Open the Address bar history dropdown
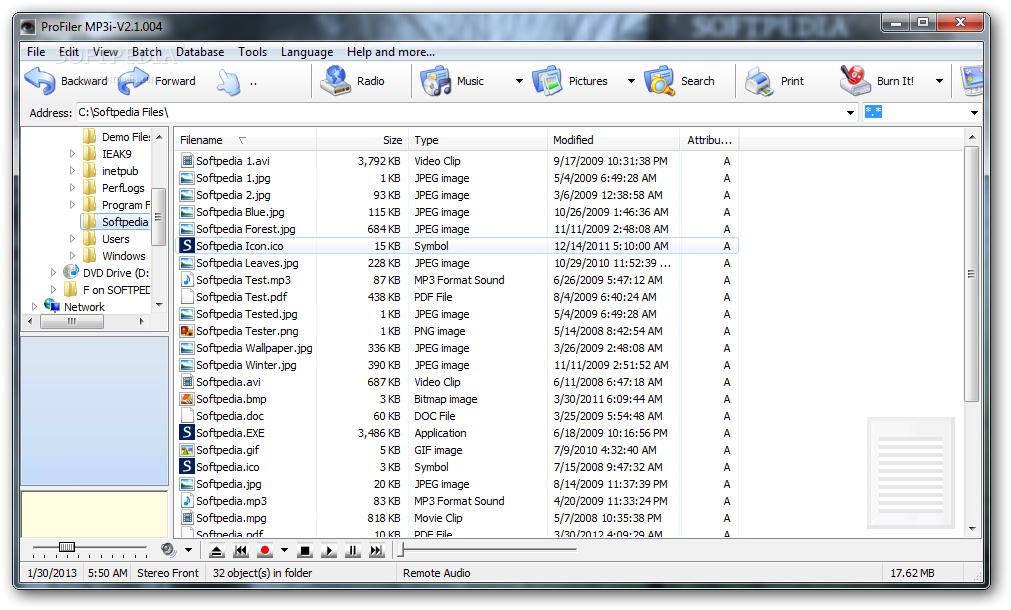This screenshot has width=1011, height=610. (x=850, y=113)
